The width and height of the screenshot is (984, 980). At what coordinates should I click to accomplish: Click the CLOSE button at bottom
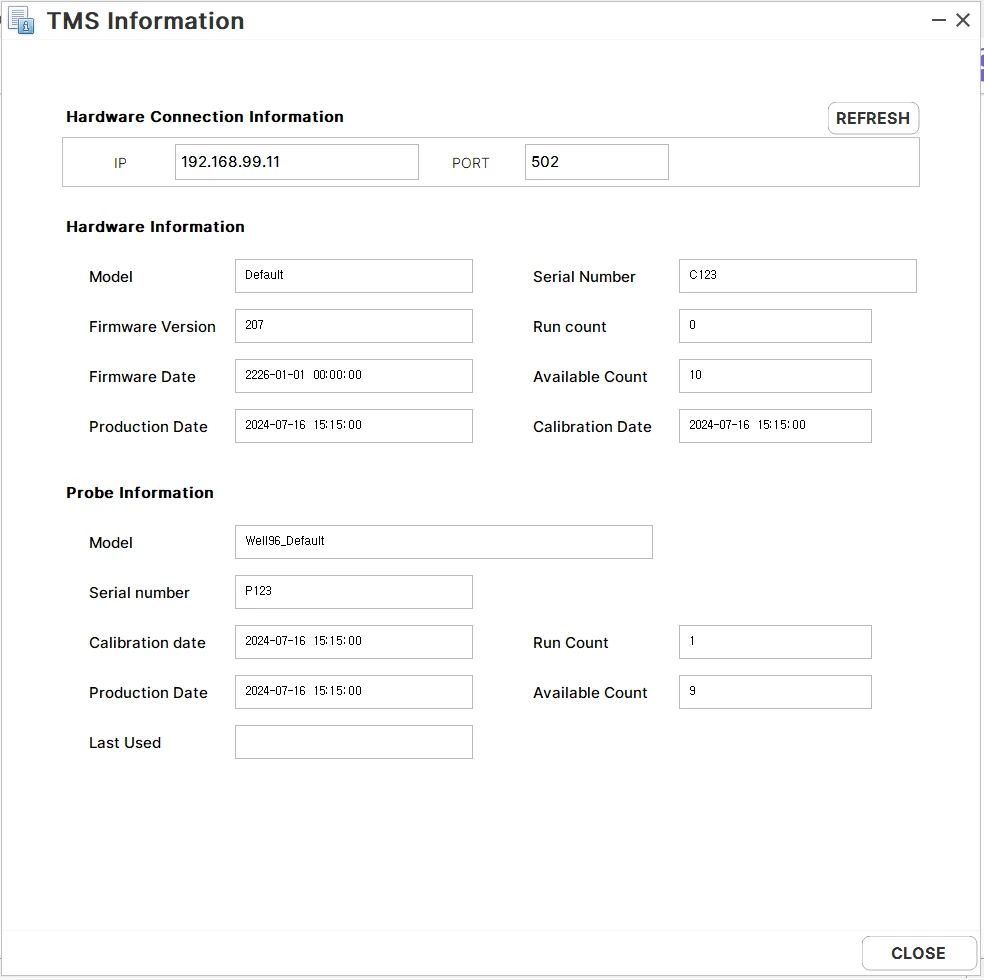918,953
